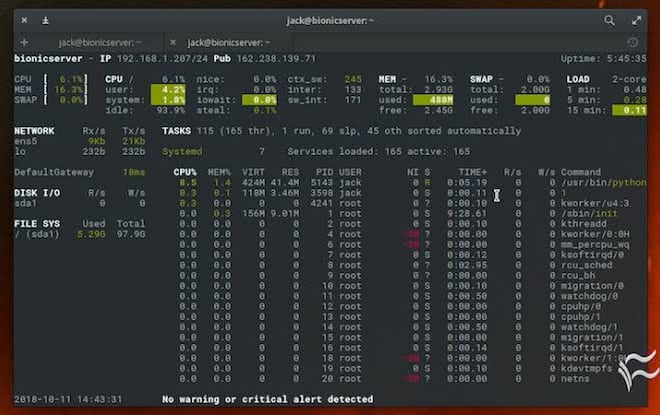Screen dimensions: 660x415
Task: Add a new tab with plus icon
Action: (x=24, y=42)
